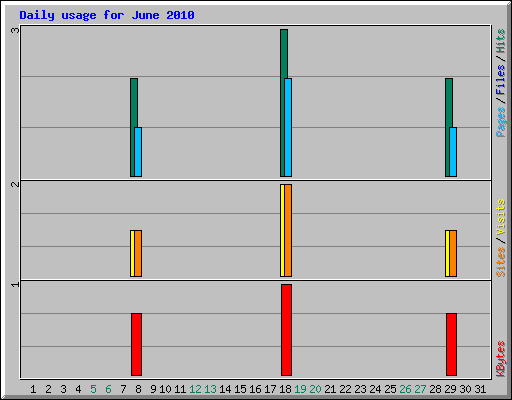Click day label '30' on x-axis
Image resolution: width=512 pixels, height=400 pixels.
pyautogui.click(x=465, y=389)
